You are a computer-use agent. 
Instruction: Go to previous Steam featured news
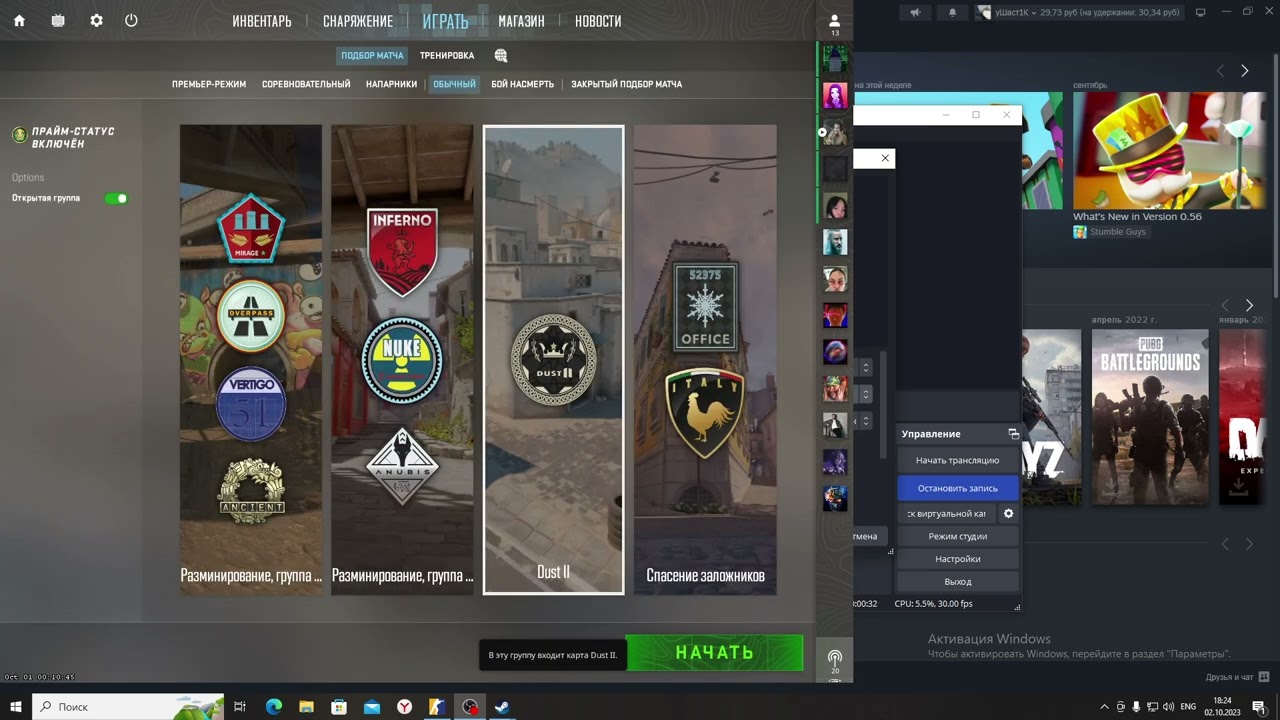[x=1220, y=71]
